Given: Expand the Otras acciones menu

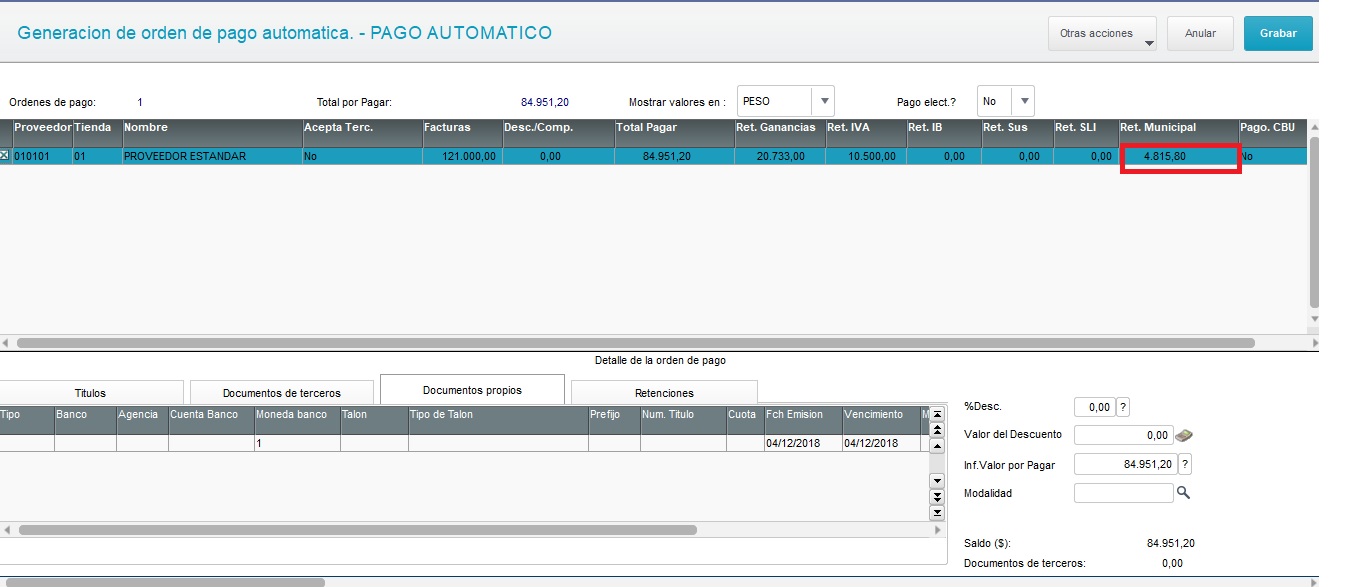Looking at the screenshot, I should pos(1103,33).
